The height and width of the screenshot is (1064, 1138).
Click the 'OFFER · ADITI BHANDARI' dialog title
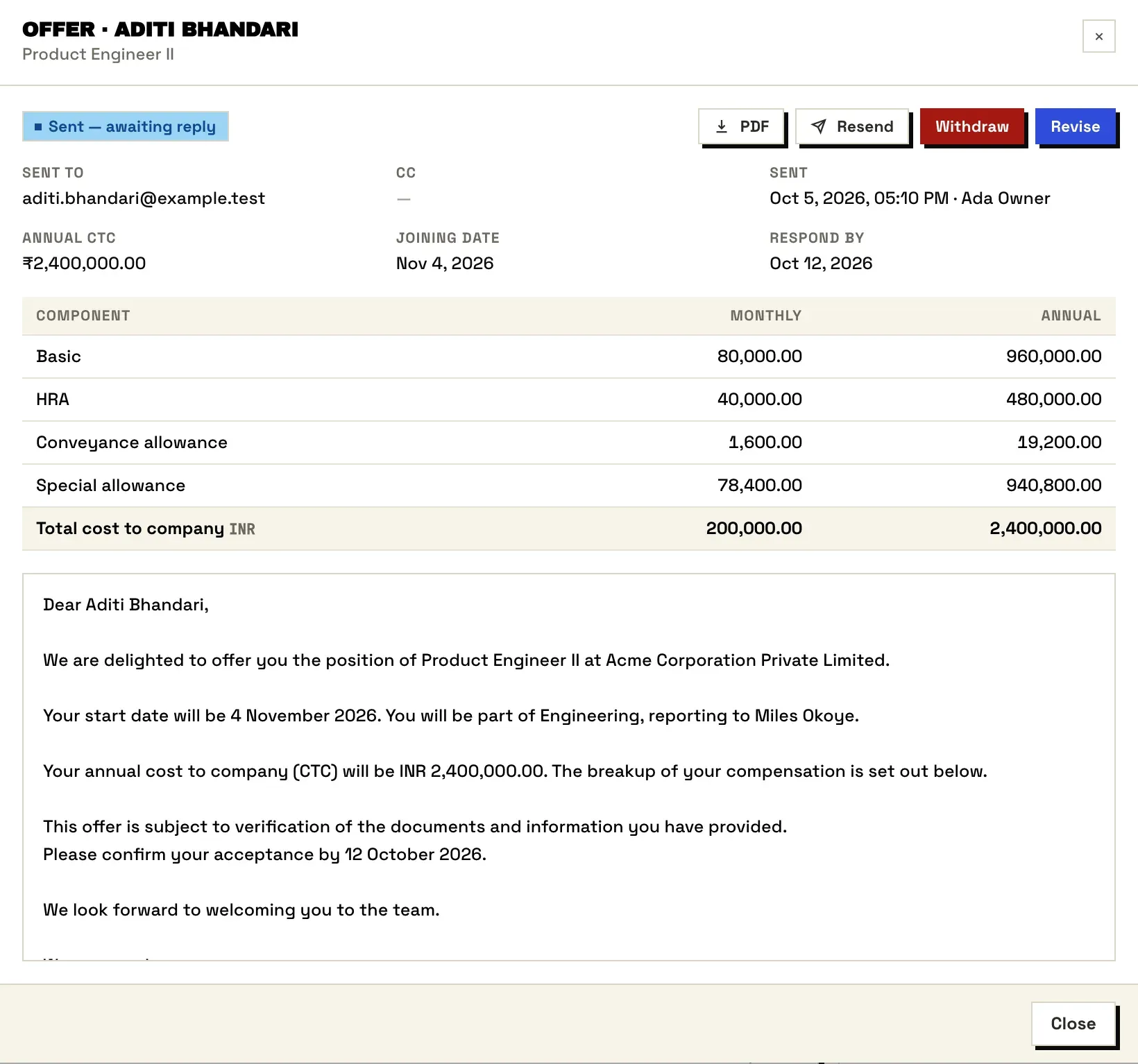pos(160,29)
